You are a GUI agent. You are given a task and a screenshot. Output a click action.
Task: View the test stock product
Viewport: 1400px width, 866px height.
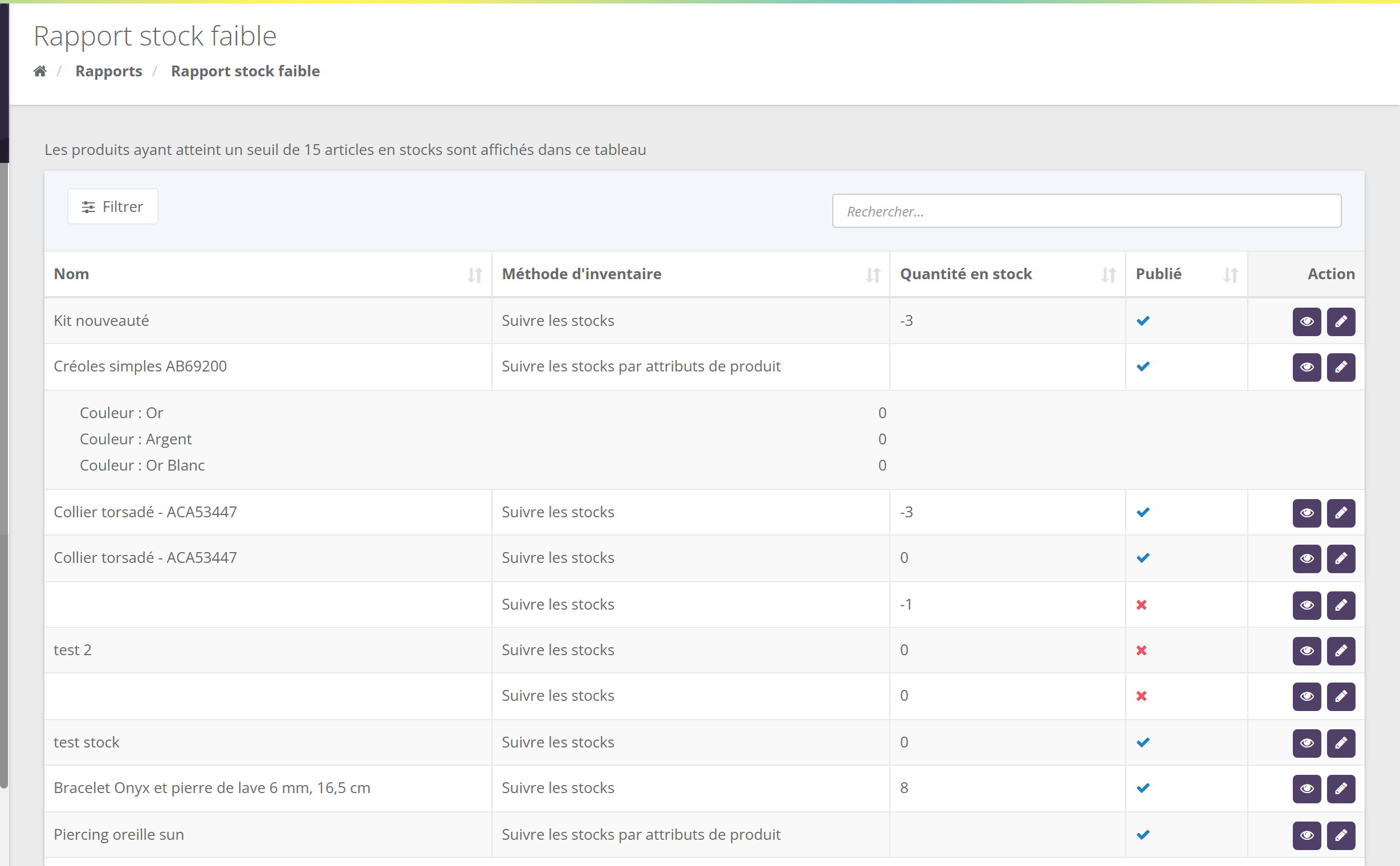click(1307, 743)
